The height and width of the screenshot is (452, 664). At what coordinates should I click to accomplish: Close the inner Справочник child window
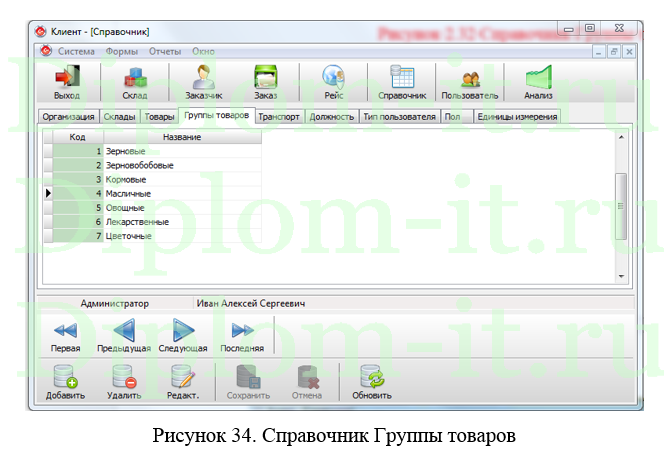629,52
